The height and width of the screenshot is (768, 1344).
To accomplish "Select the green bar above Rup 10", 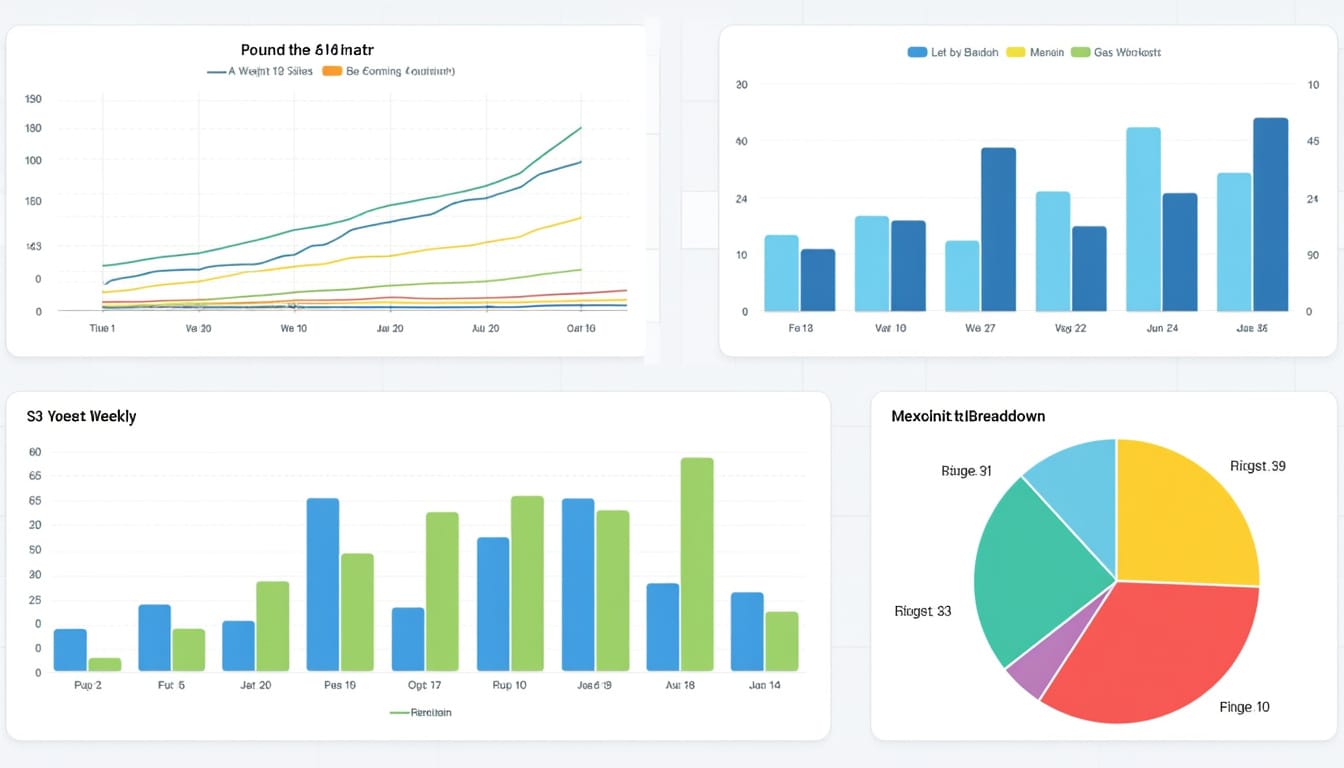I will point(527,583).
